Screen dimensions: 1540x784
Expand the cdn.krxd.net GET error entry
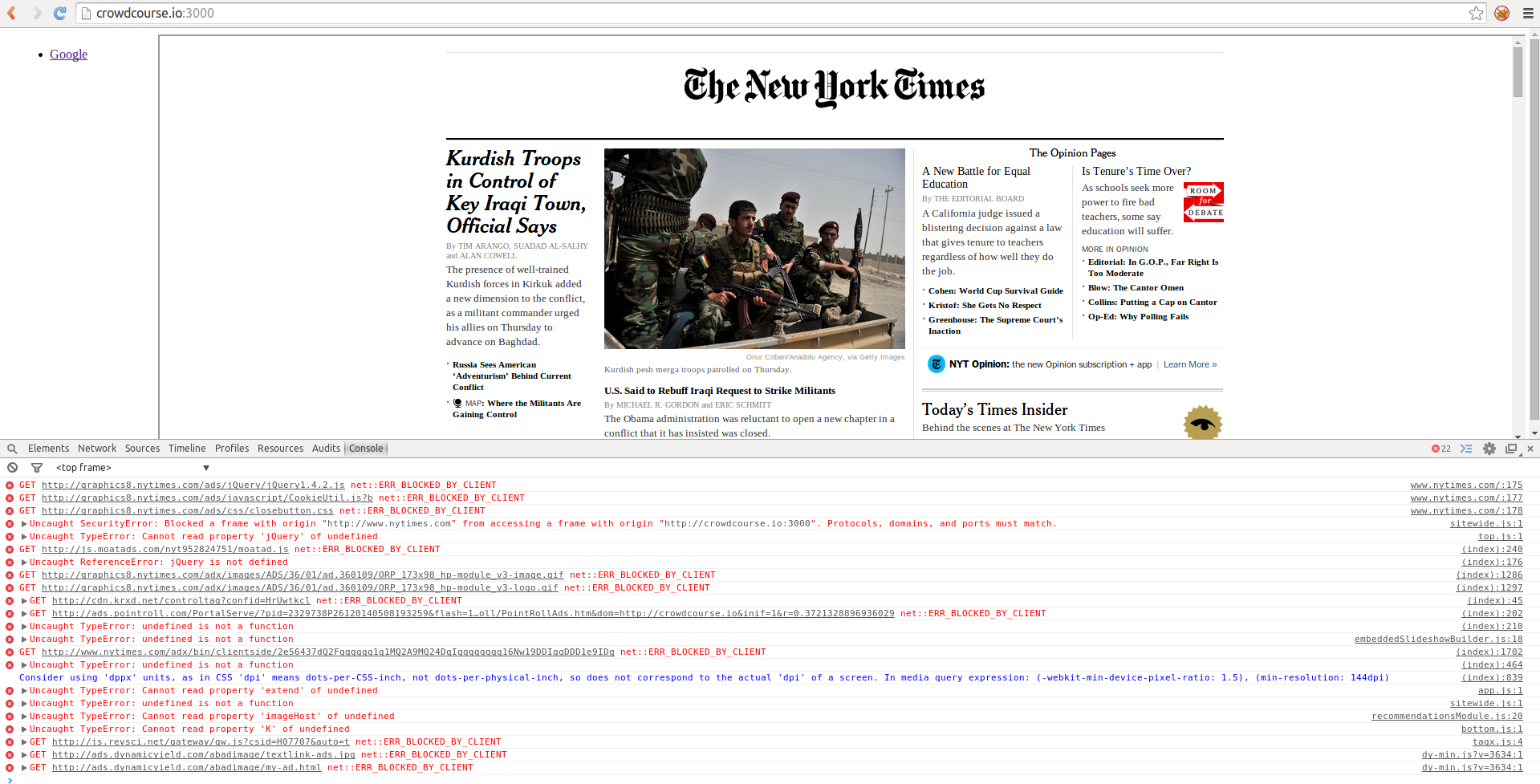click(24, 600)
